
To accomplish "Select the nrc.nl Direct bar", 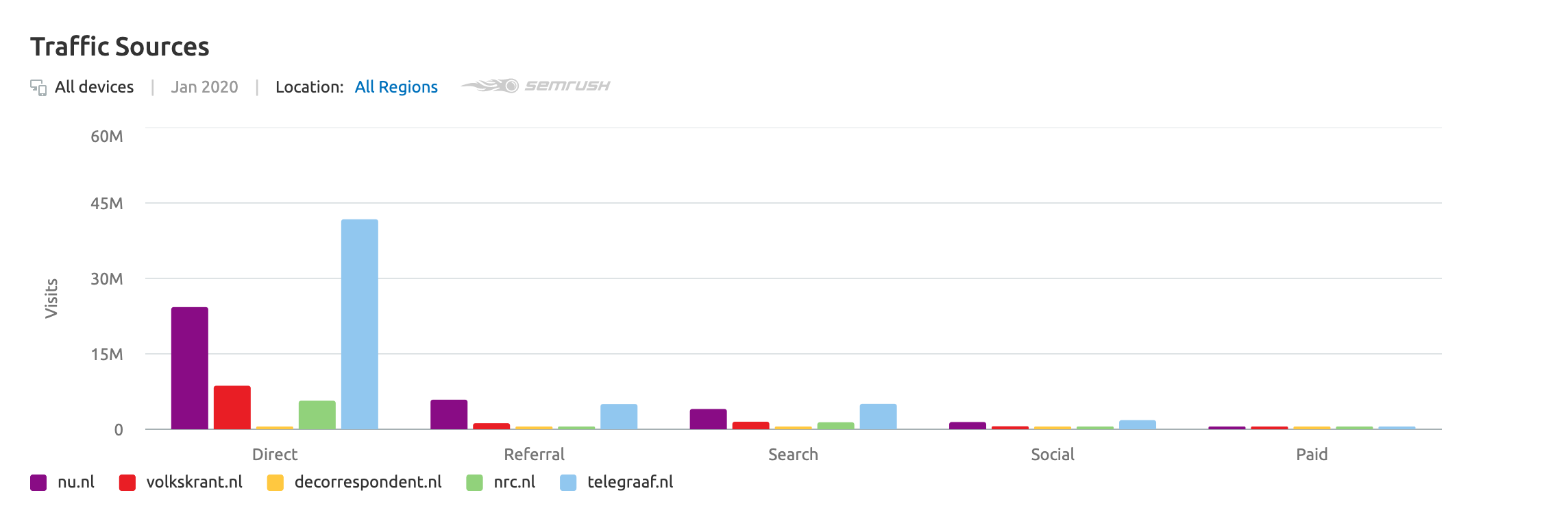I will pyautogui.click(x=317, y=415).
